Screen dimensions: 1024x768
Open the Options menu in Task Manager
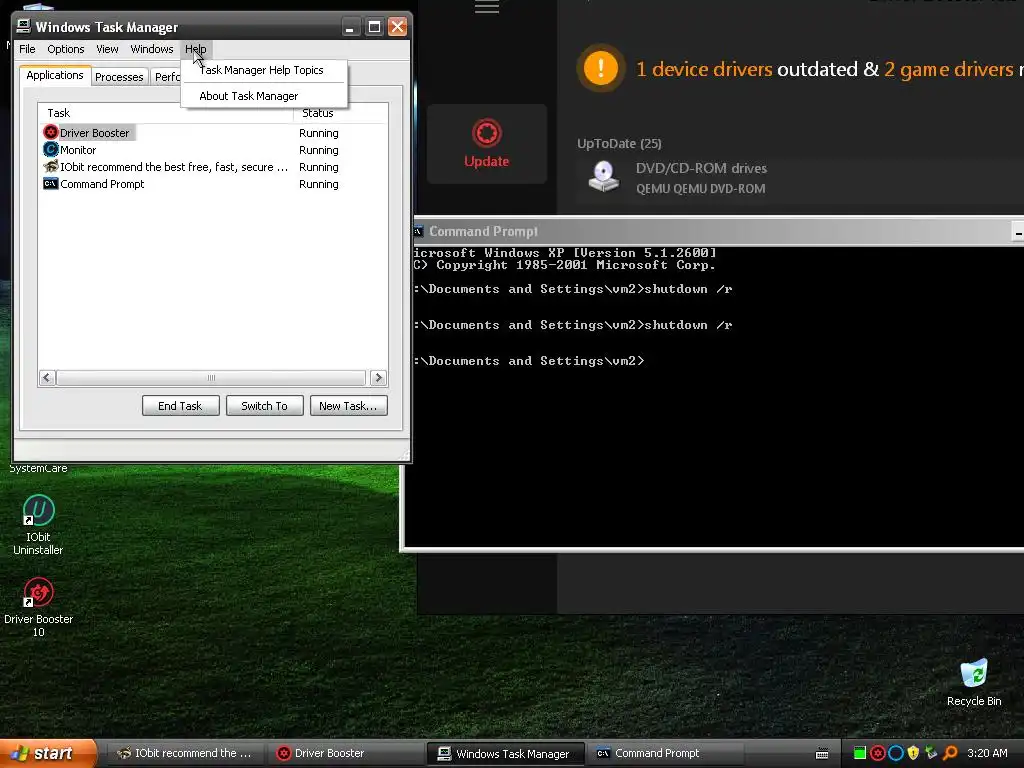[65, 49]
